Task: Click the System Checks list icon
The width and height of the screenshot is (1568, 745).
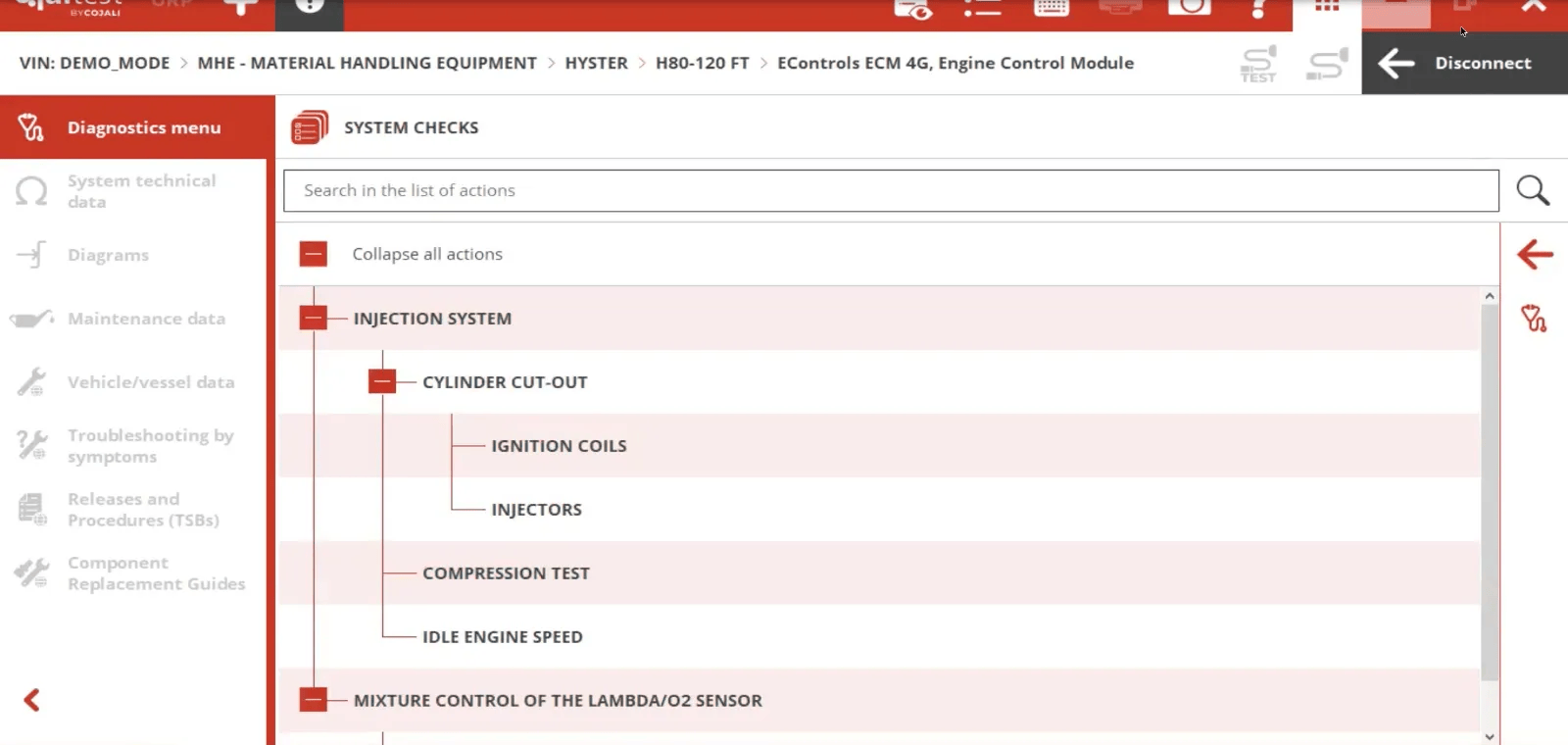Action: [x=310, y=127]
